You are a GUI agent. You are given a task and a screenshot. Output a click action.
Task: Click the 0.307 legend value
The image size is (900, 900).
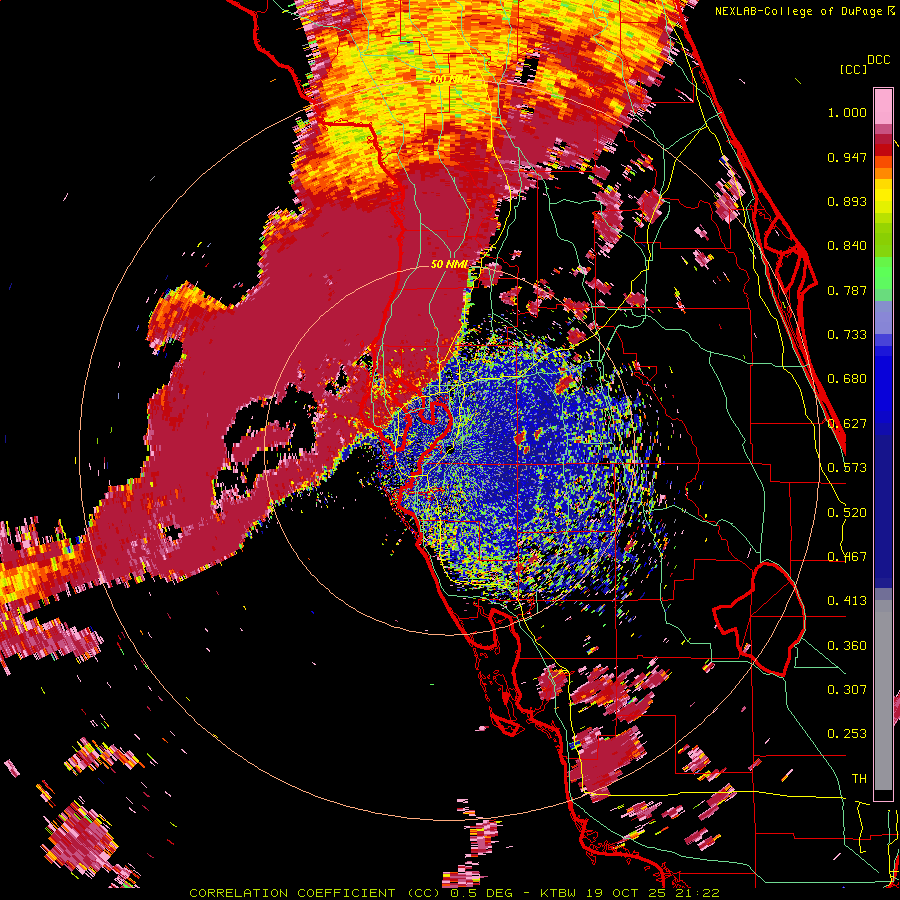click(847, 690)
